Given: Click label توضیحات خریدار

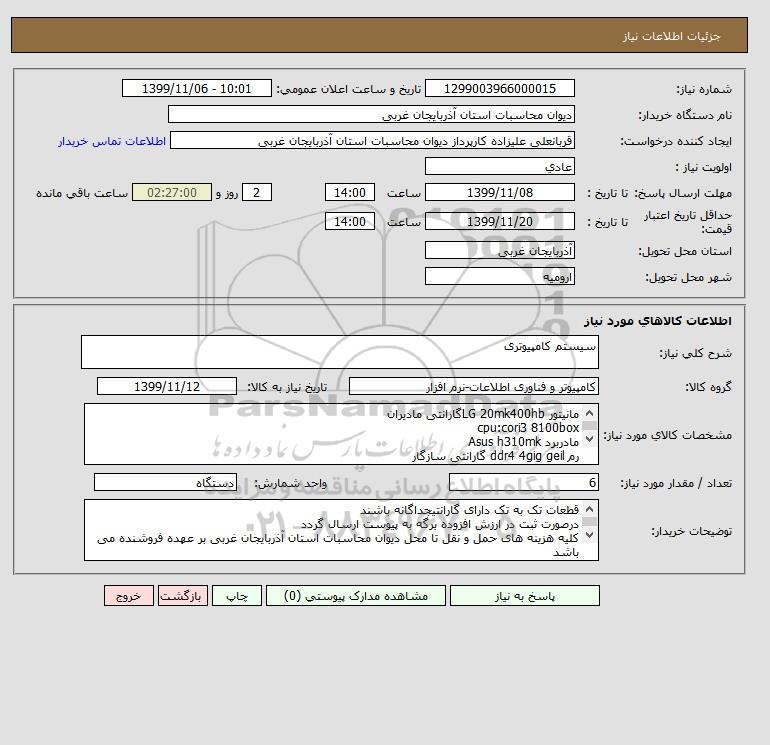Looking at the screenshot, I should point(691,531).
